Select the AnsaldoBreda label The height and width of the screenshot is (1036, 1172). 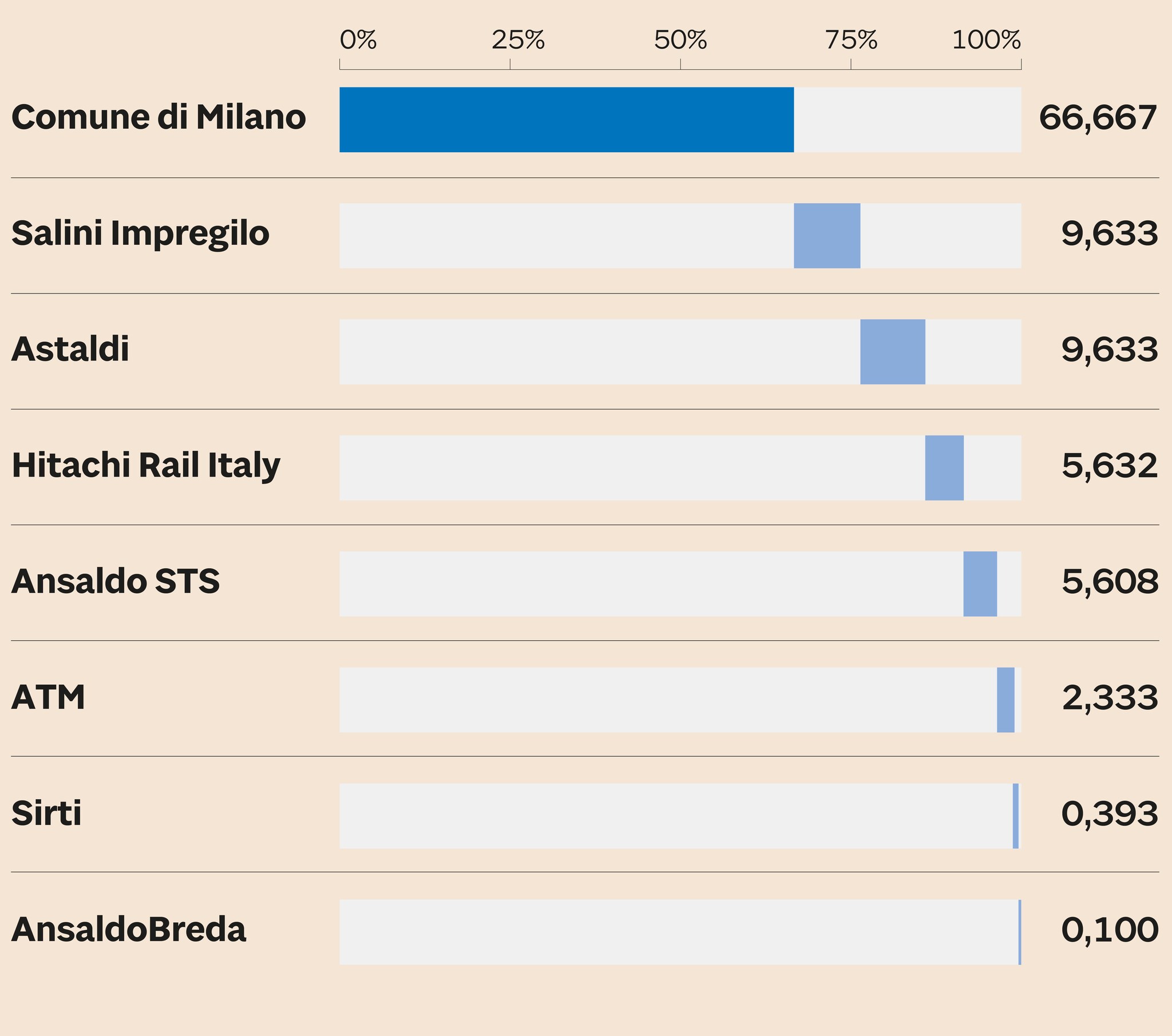click(129, 930)
